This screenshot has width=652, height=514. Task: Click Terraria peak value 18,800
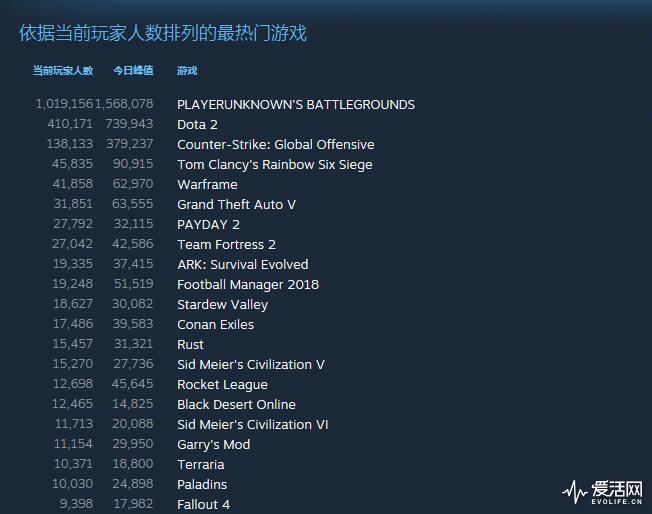coord(133,464)
